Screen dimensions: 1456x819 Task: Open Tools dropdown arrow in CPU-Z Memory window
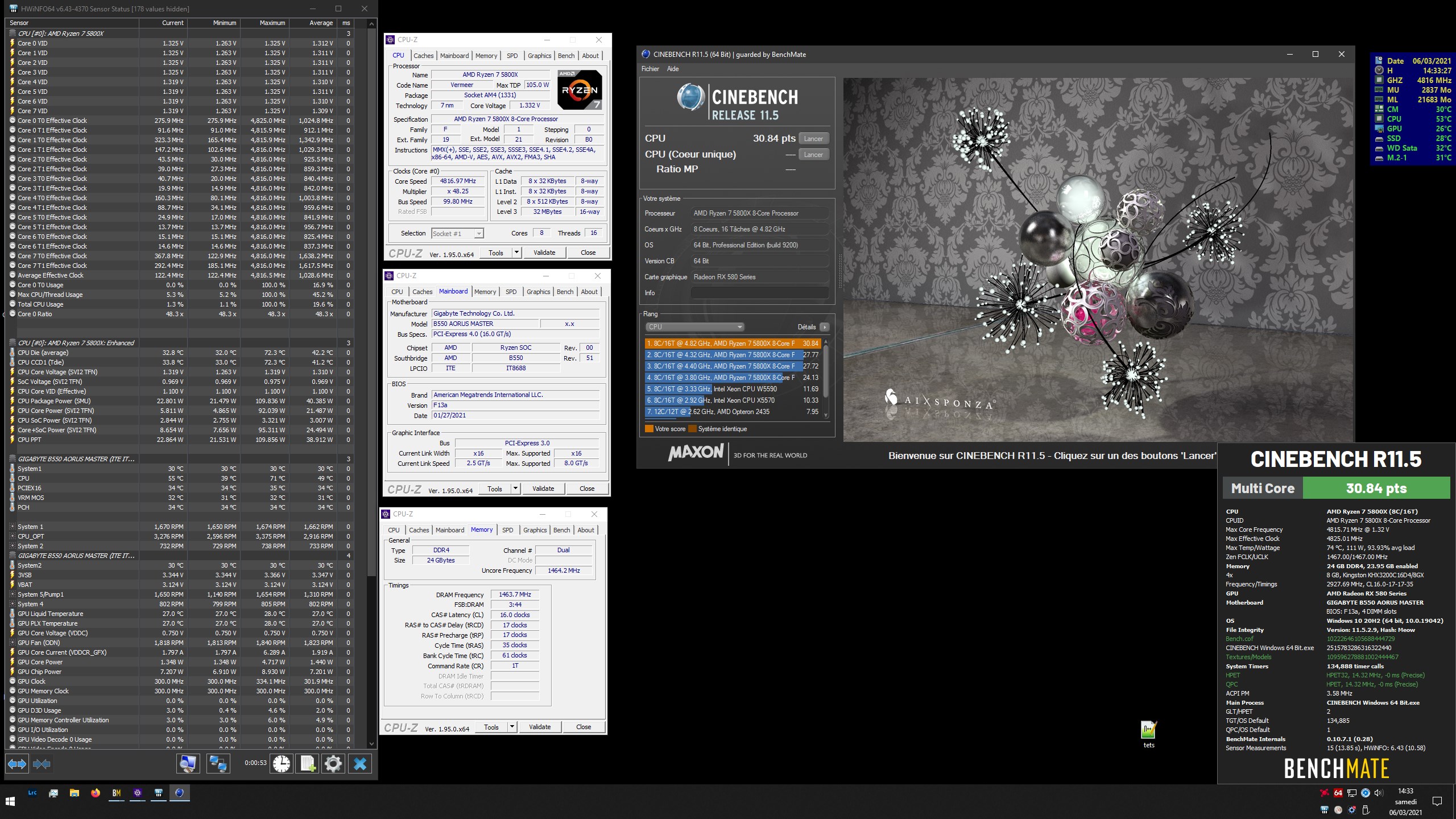coord(512,727)
